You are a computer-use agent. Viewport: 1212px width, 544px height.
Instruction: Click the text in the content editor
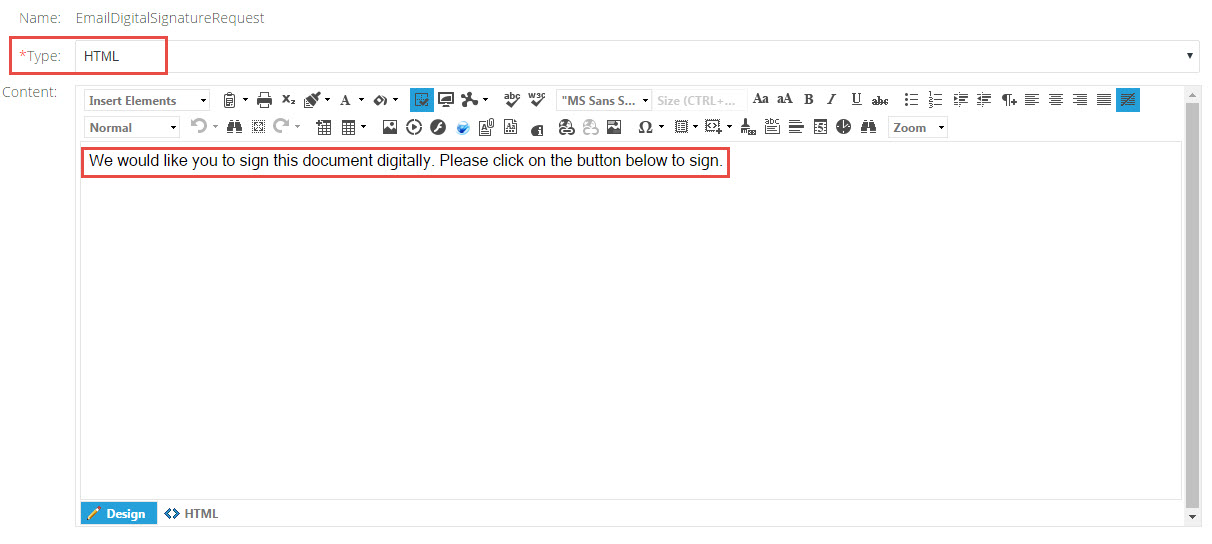[x=405, y=160]
